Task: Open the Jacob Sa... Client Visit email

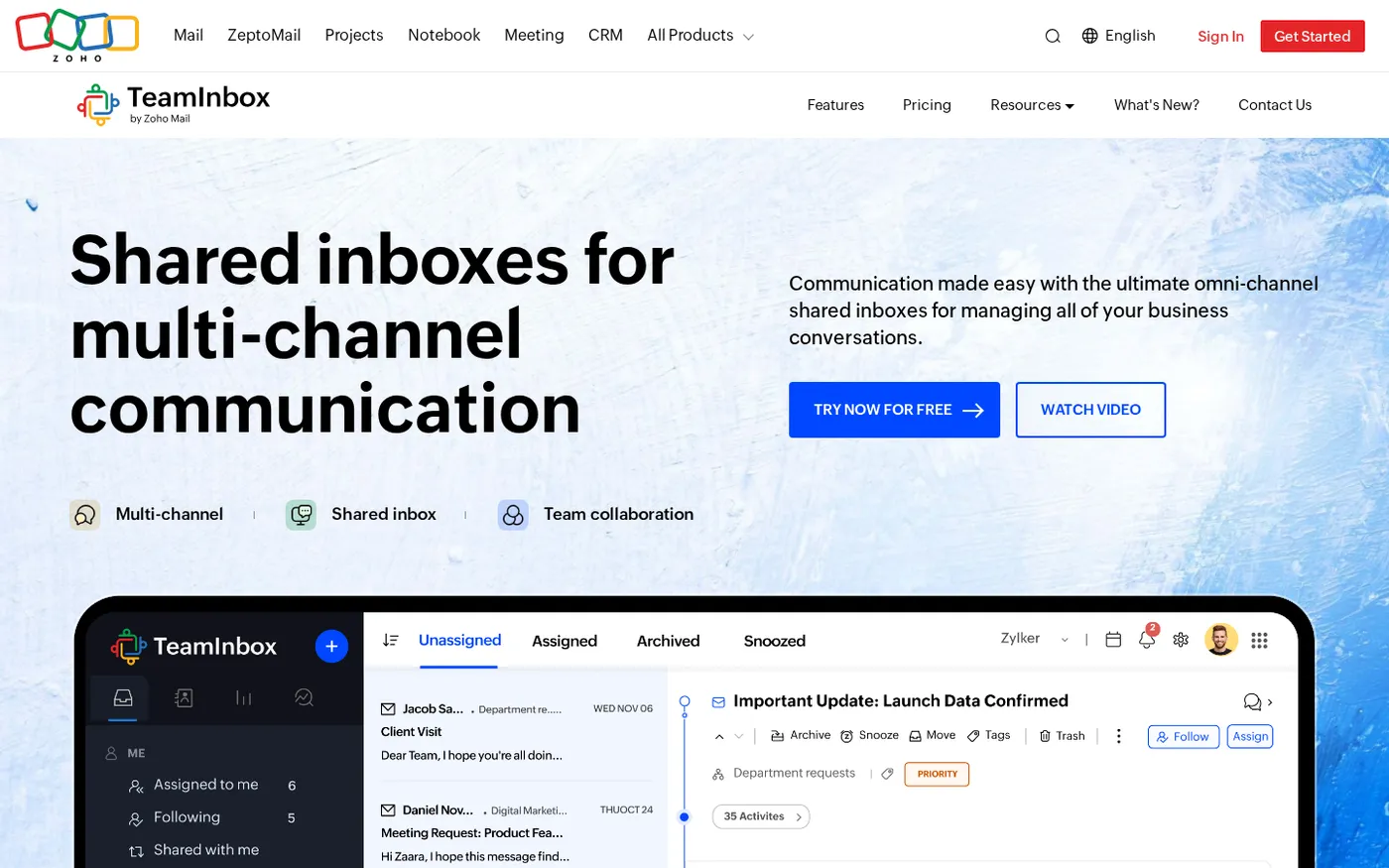Action: [x=517, y=732]
